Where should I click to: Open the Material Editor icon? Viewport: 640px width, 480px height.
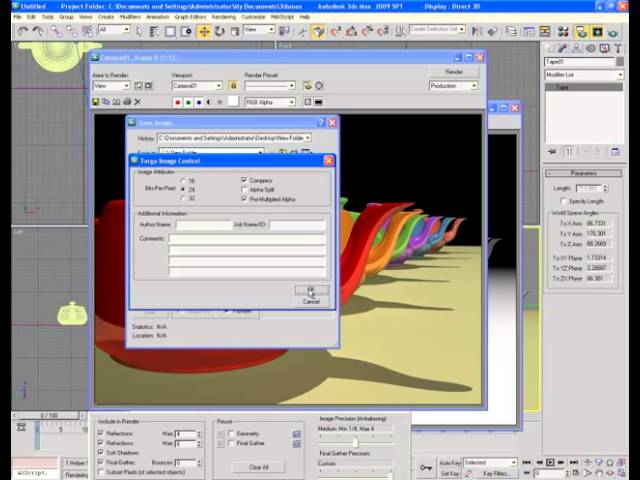564,31
